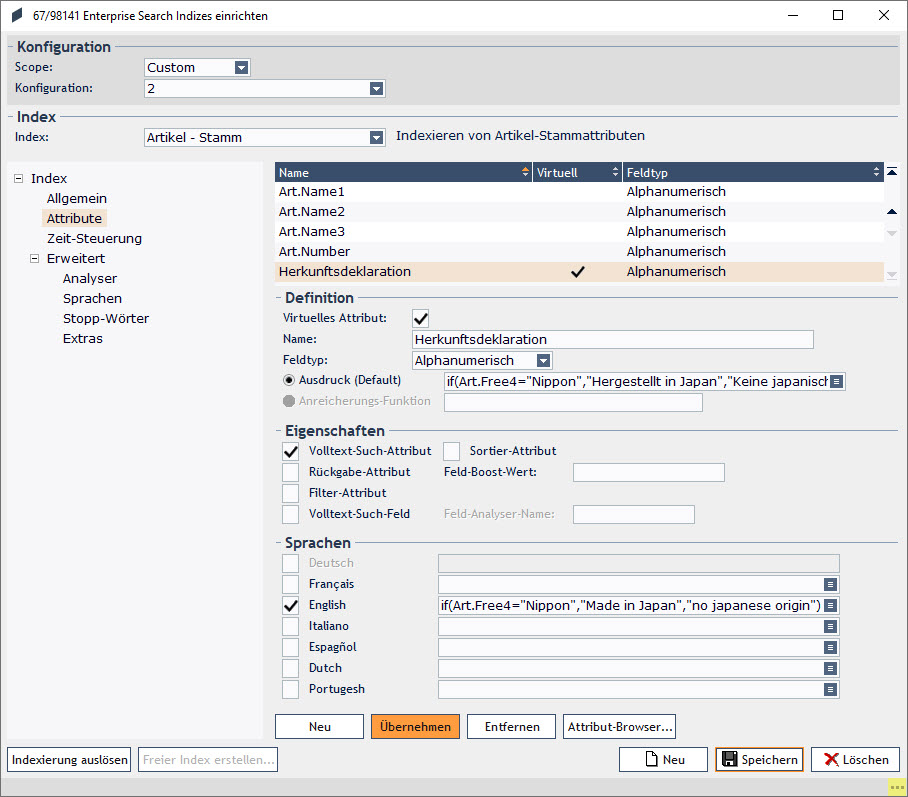908x797 pixels.
Task: Enable Filter-Attribut checkbox
Action: tap(291, 493)
